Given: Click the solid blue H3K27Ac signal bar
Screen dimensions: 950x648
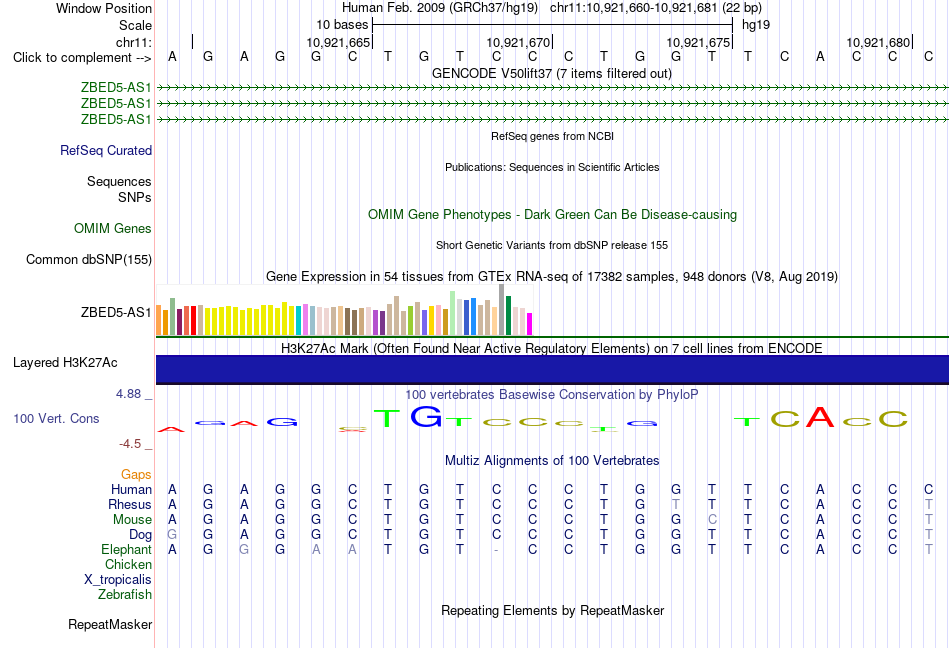Looking at the screenshot, I should pos(552,369).
